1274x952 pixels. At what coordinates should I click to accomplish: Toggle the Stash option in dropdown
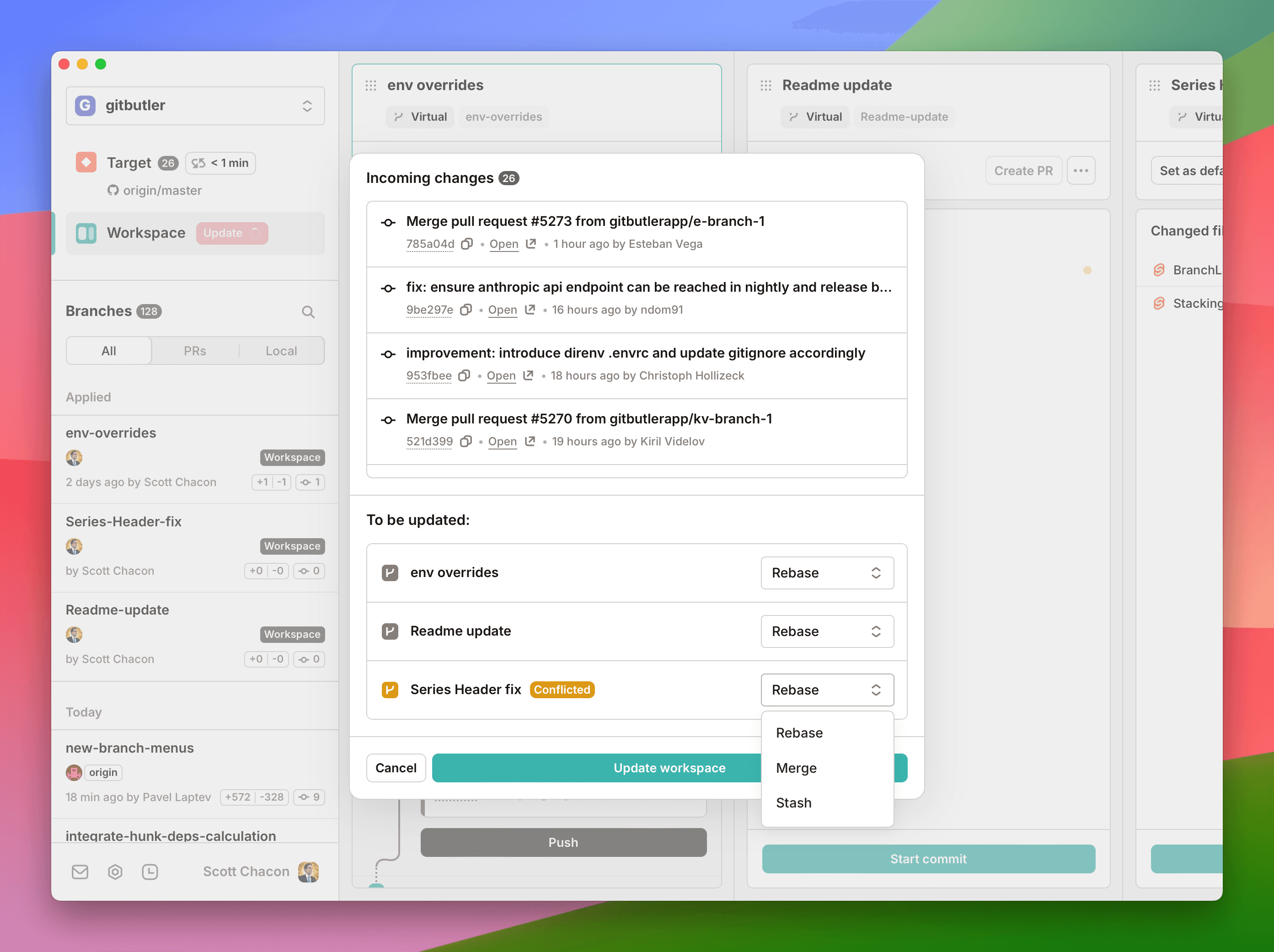[x=794, y=803]
